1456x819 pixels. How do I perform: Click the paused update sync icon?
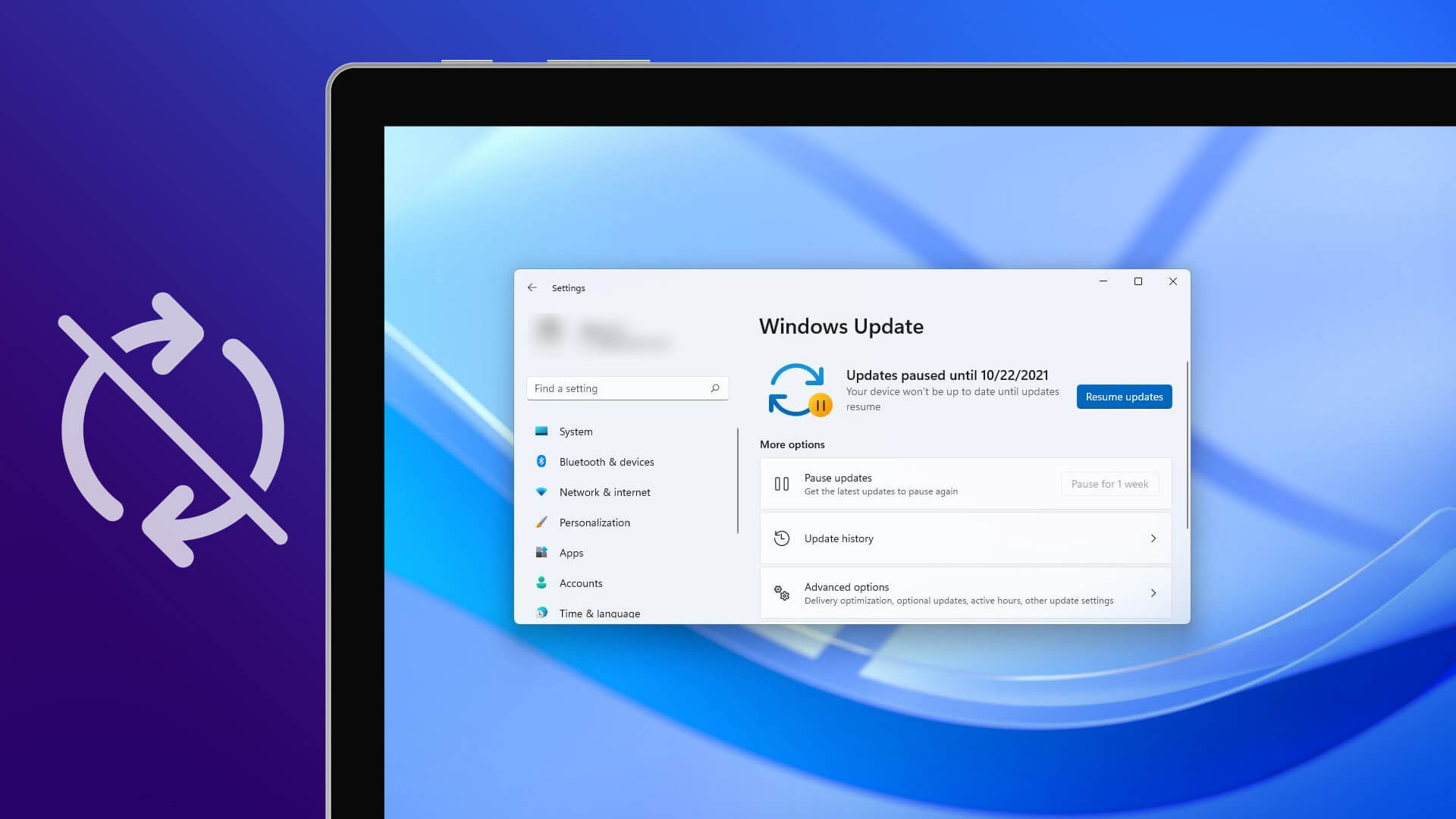[x=800, y=391]
